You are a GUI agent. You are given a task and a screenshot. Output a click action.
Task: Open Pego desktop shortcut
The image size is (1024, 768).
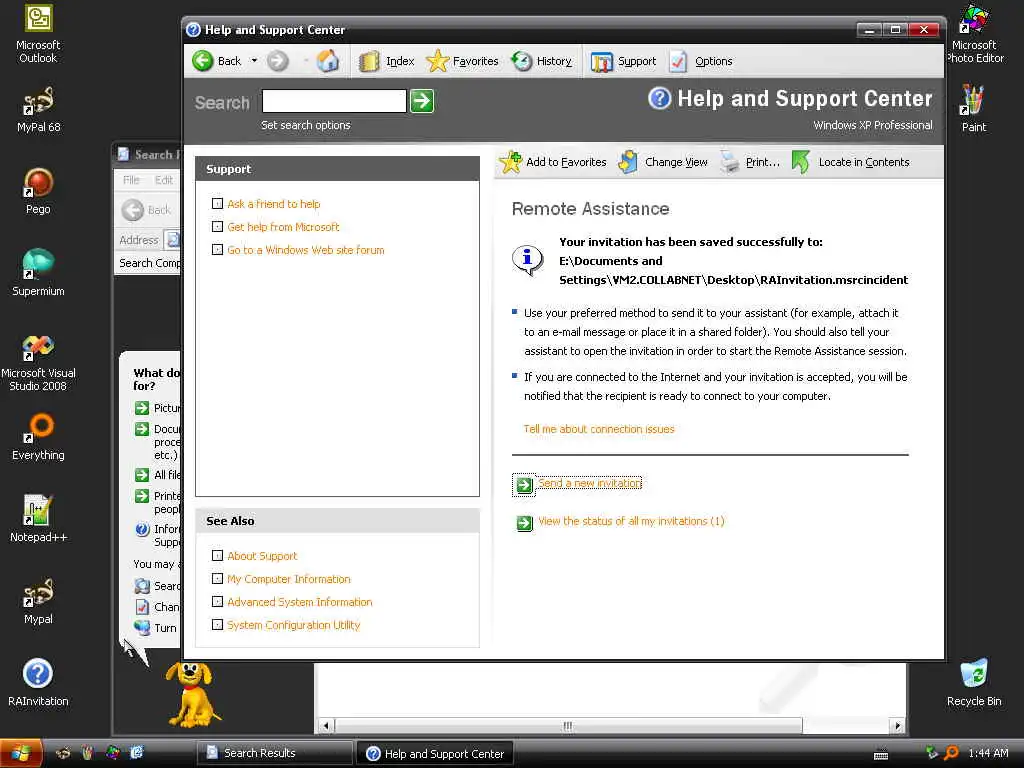38,191
